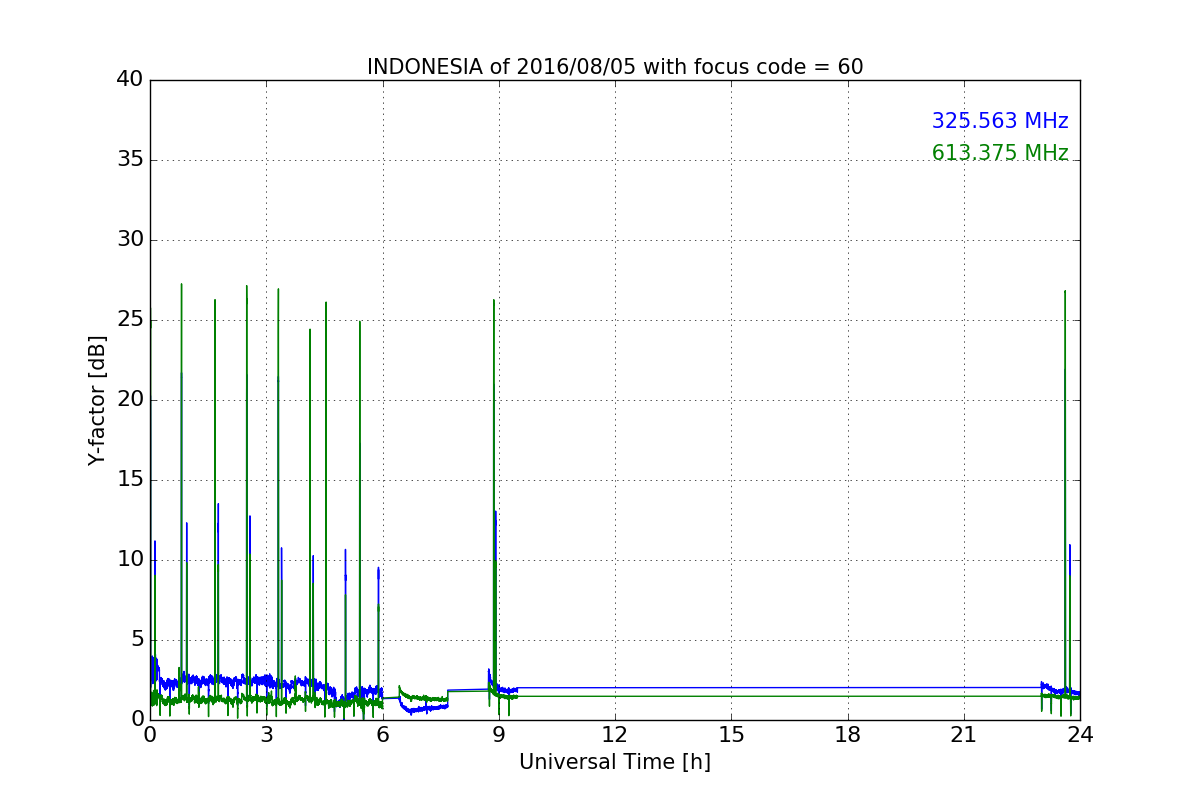Click x-axis tick label '21'
Viewport: 1200px width, 800px height.
964,735
